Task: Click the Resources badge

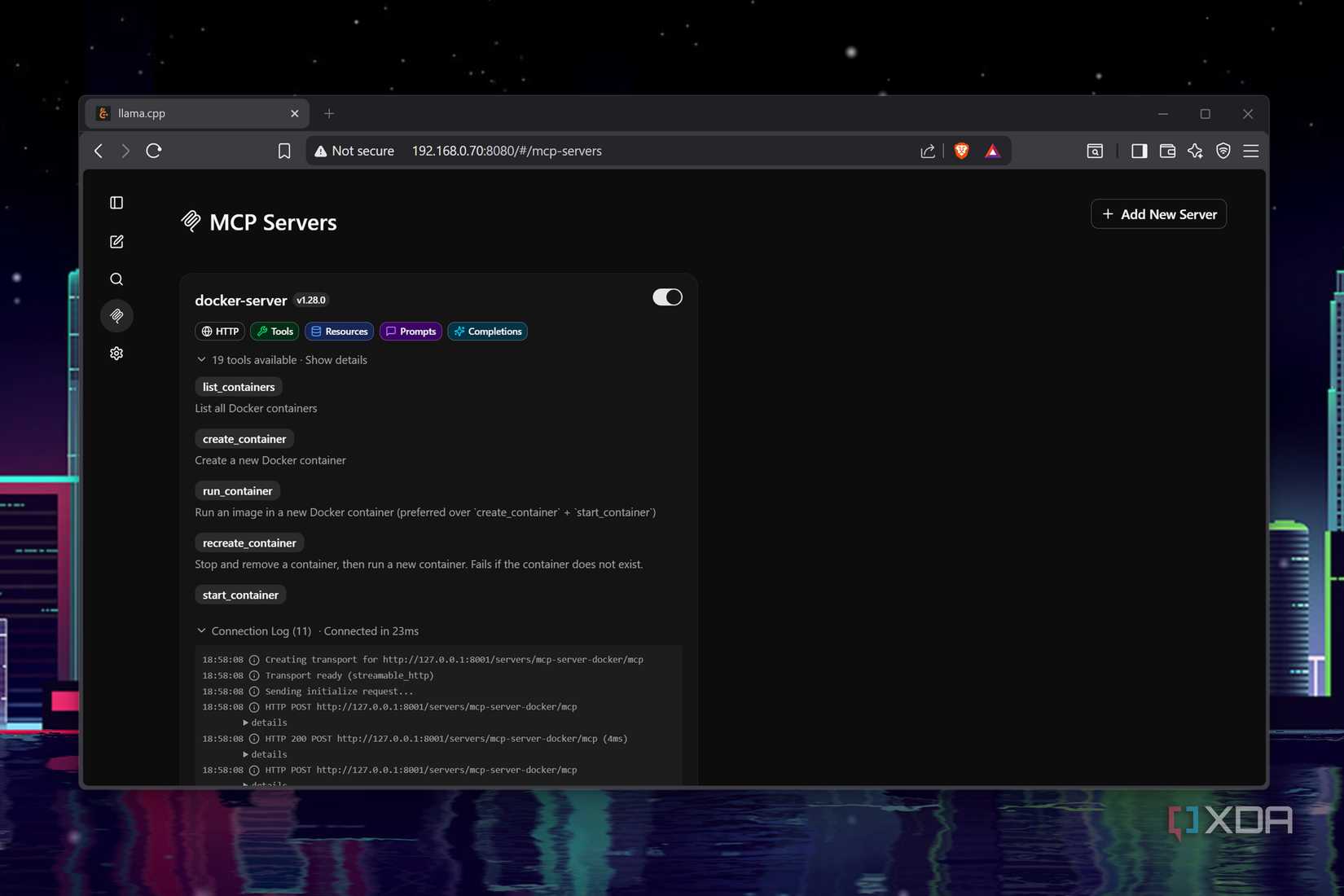Action: 339,332
